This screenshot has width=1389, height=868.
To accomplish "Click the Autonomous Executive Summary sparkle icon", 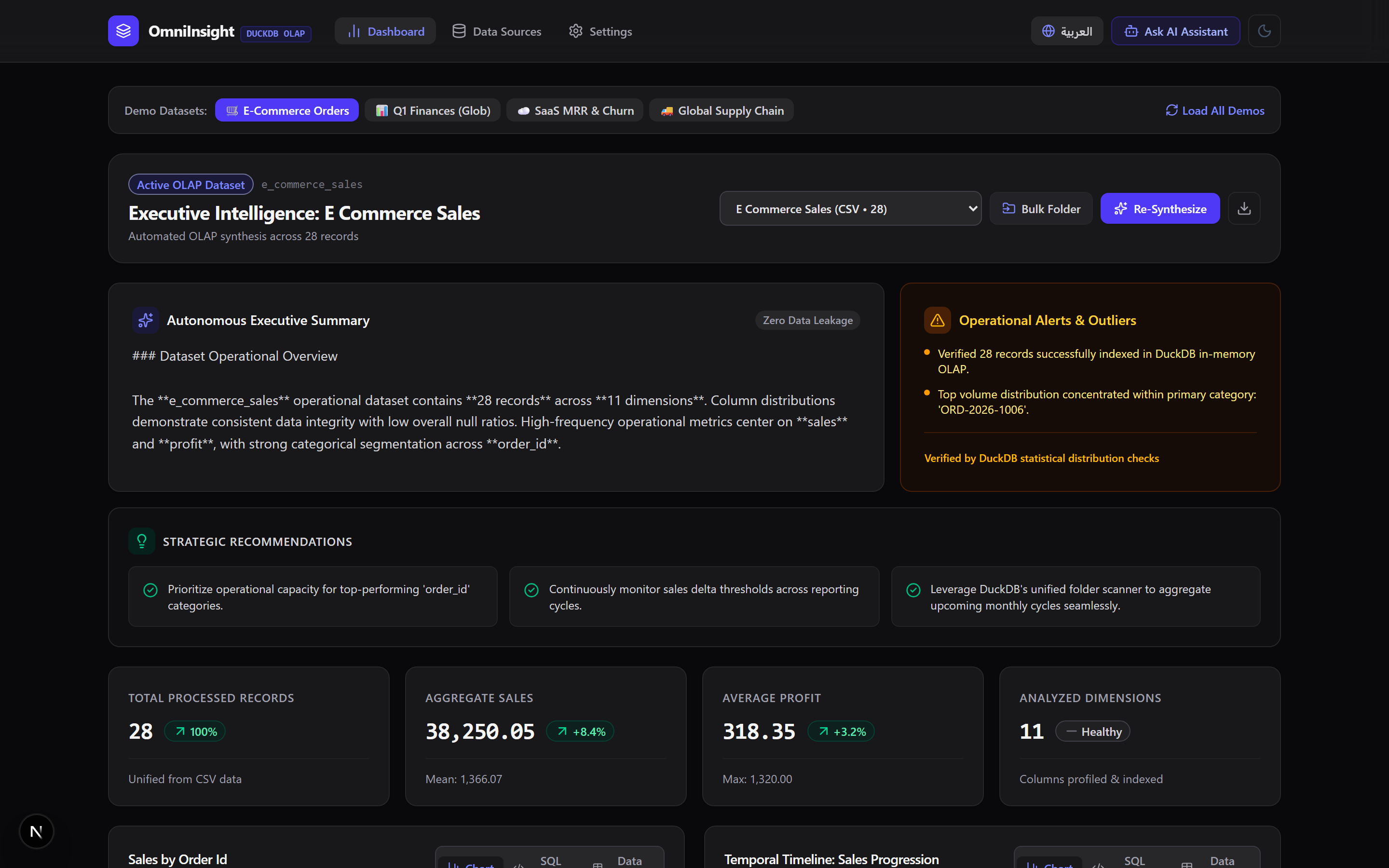I will 146,320.
